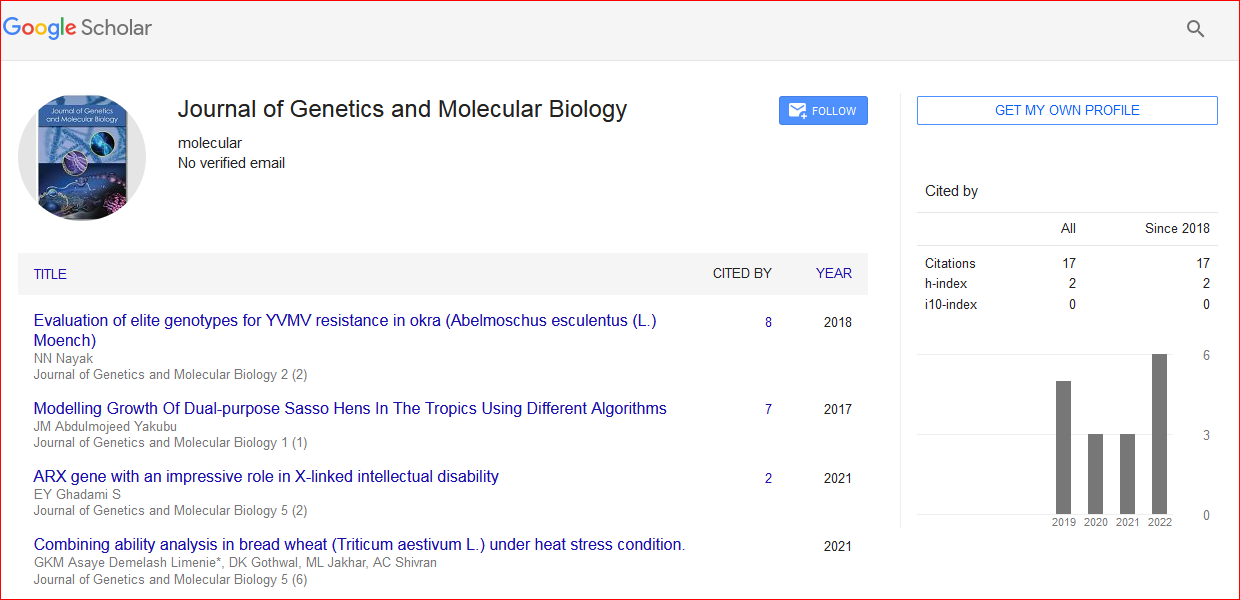Click the i10-index metric label

951,304
